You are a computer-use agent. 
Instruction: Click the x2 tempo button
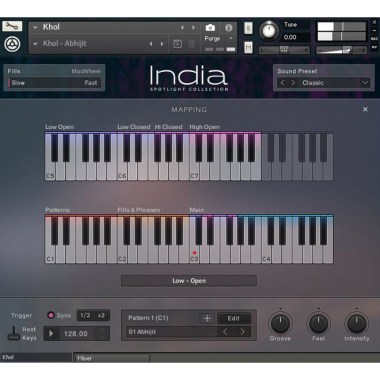(x=101, y=315)
